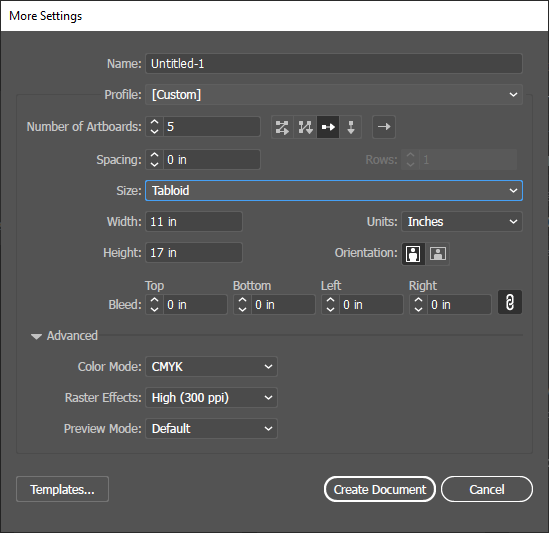Open the Units dropdown showing Inches
549x533 pixels.
pos(462,222)
